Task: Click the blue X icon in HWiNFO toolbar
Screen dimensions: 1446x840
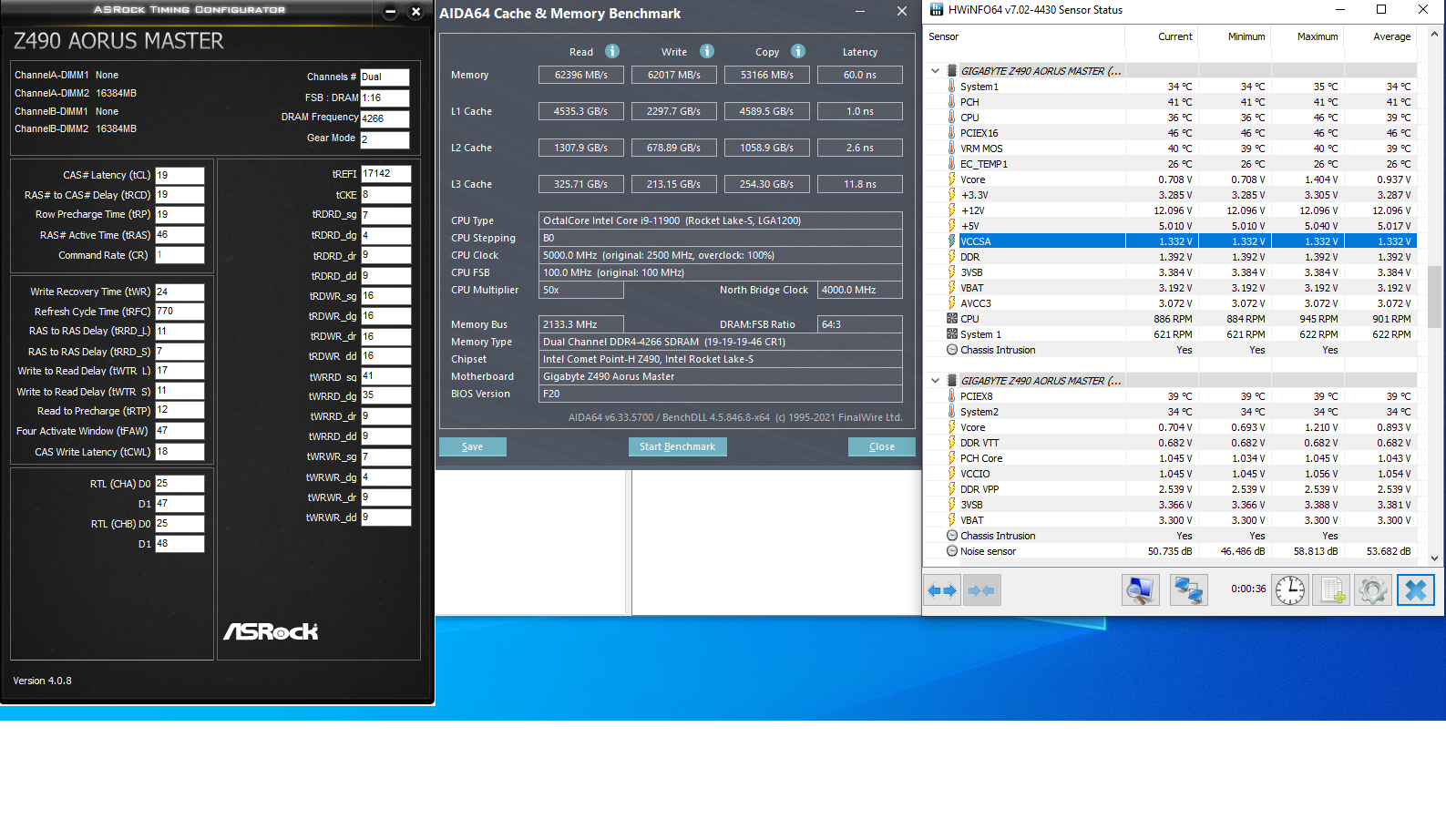Action: tap(1416, 590)
